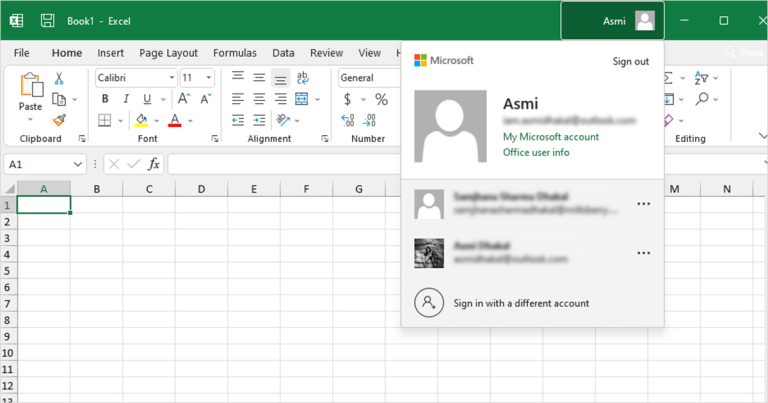Click the Percent Style icon
Screen dimensions: 768x403
point(381,99)
